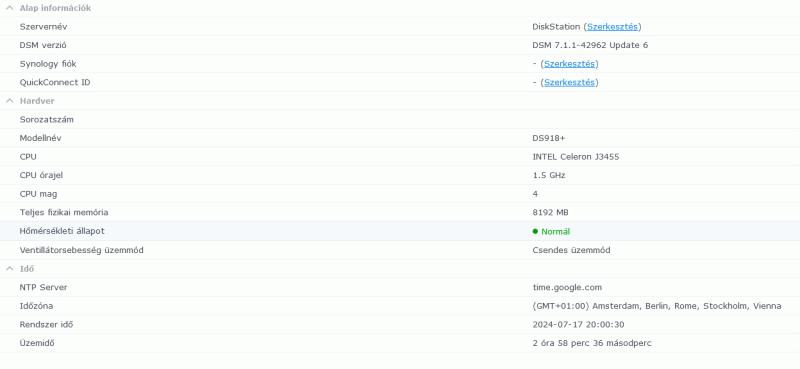Click the 1.5 GHz clock value
This screenshot has width=800, height=369.
click(548, 176)
